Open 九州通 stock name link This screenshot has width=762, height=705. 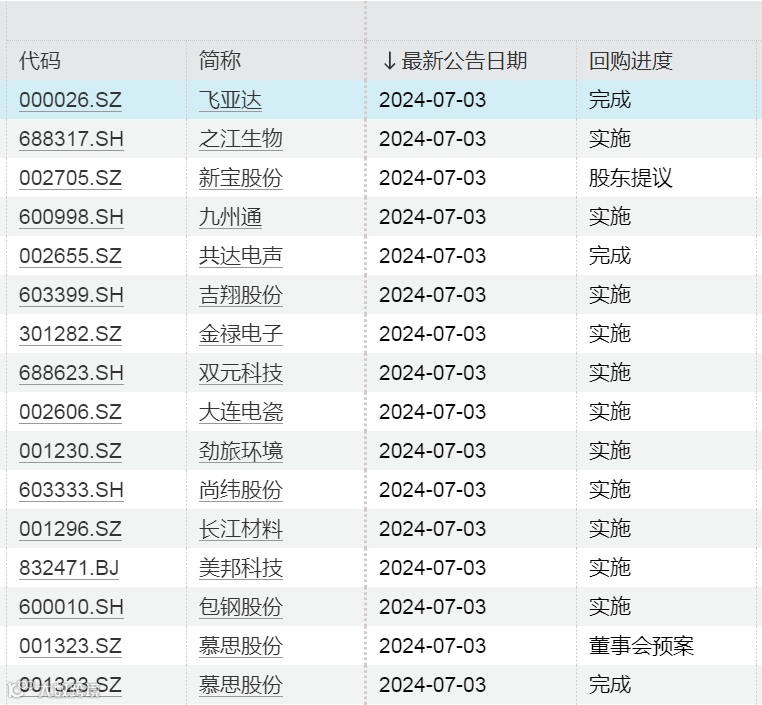coord(230,217)
